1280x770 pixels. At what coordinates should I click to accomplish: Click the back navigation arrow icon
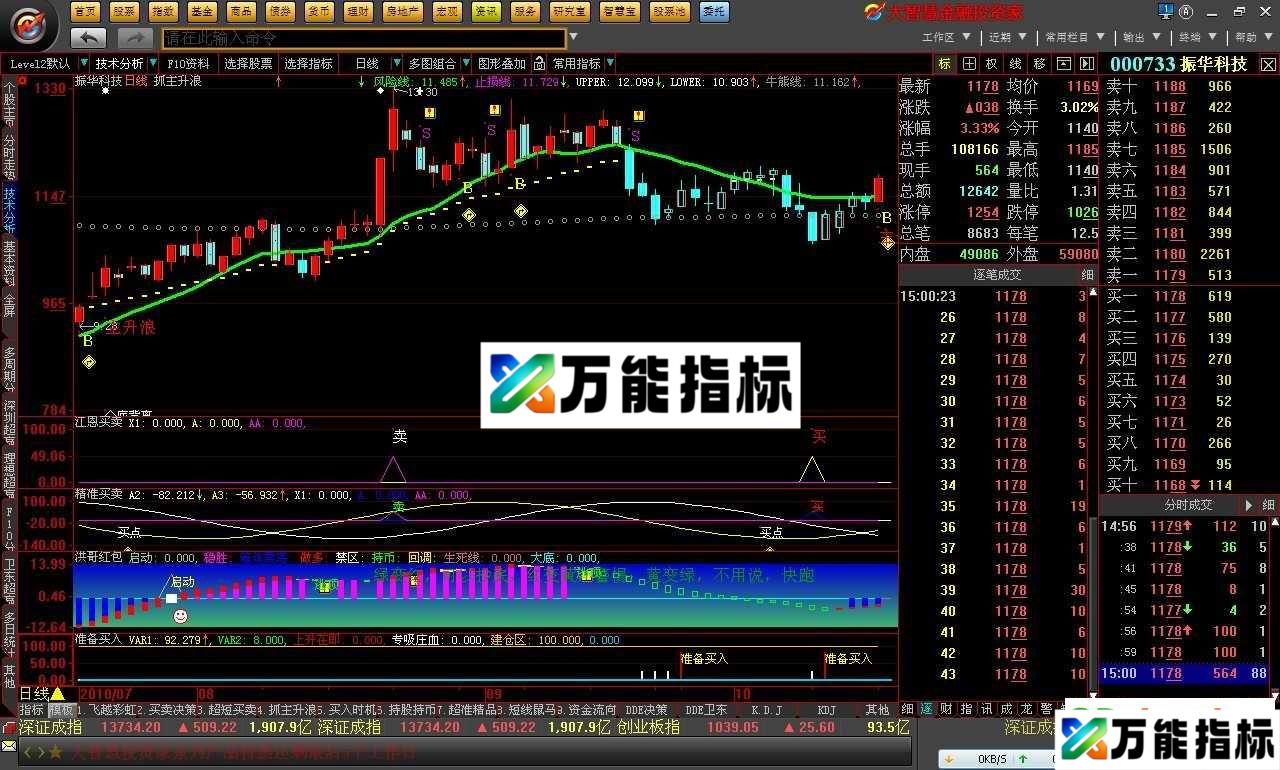[x=88, y=36]
